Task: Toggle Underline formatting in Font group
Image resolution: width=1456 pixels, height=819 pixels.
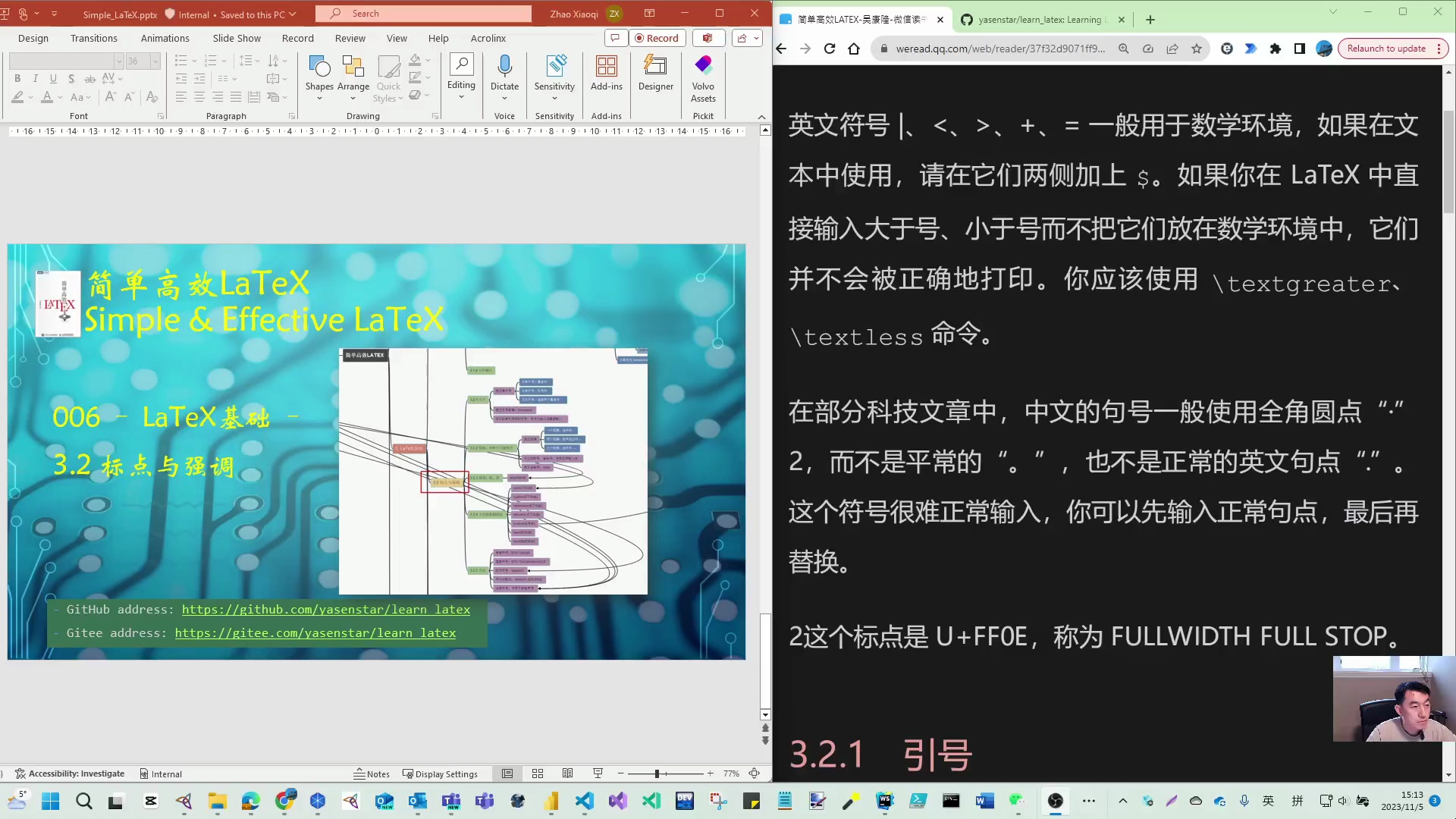Action: click(x=53, y=78)
